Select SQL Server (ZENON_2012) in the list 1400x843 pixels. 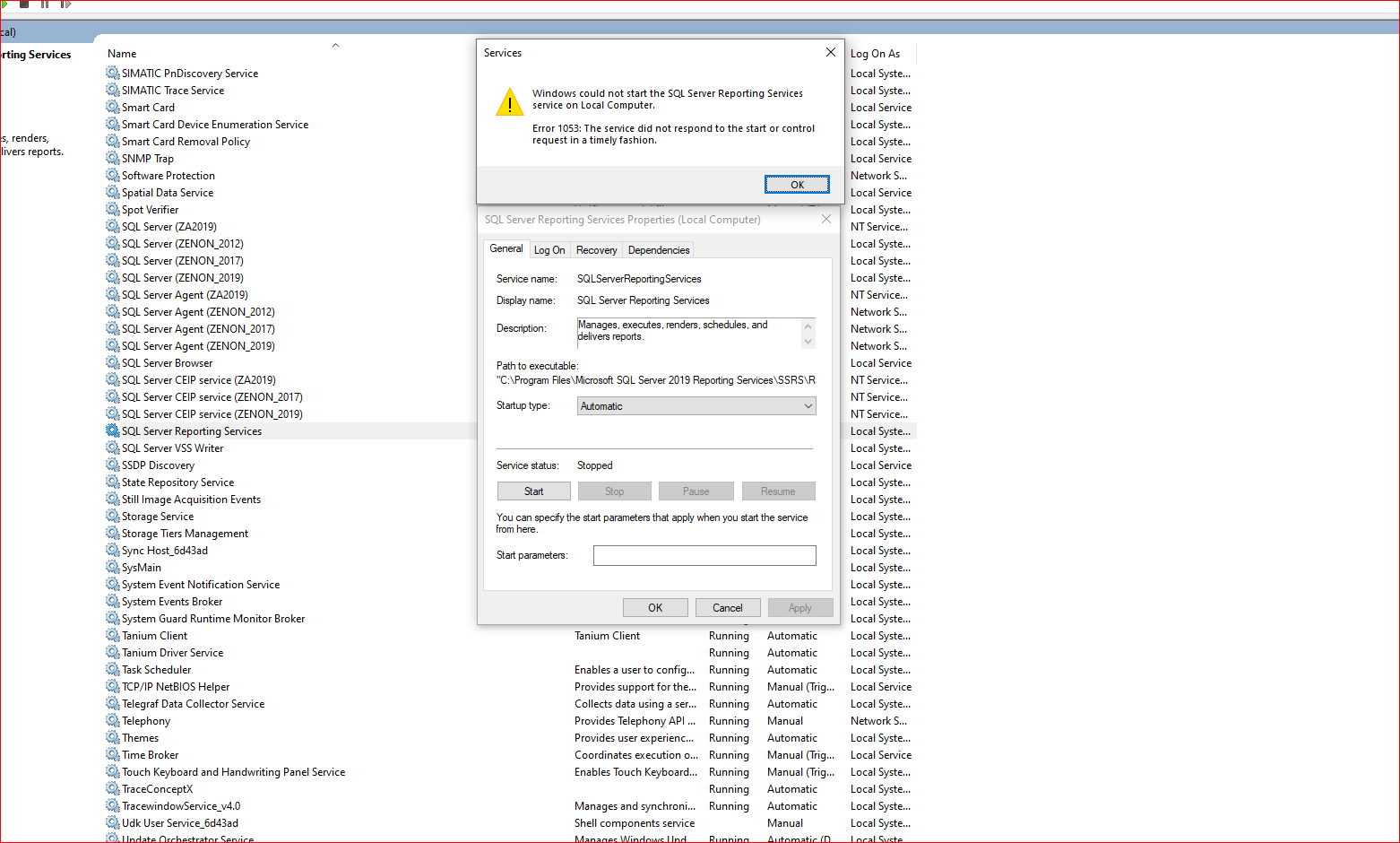click(183, 243)
